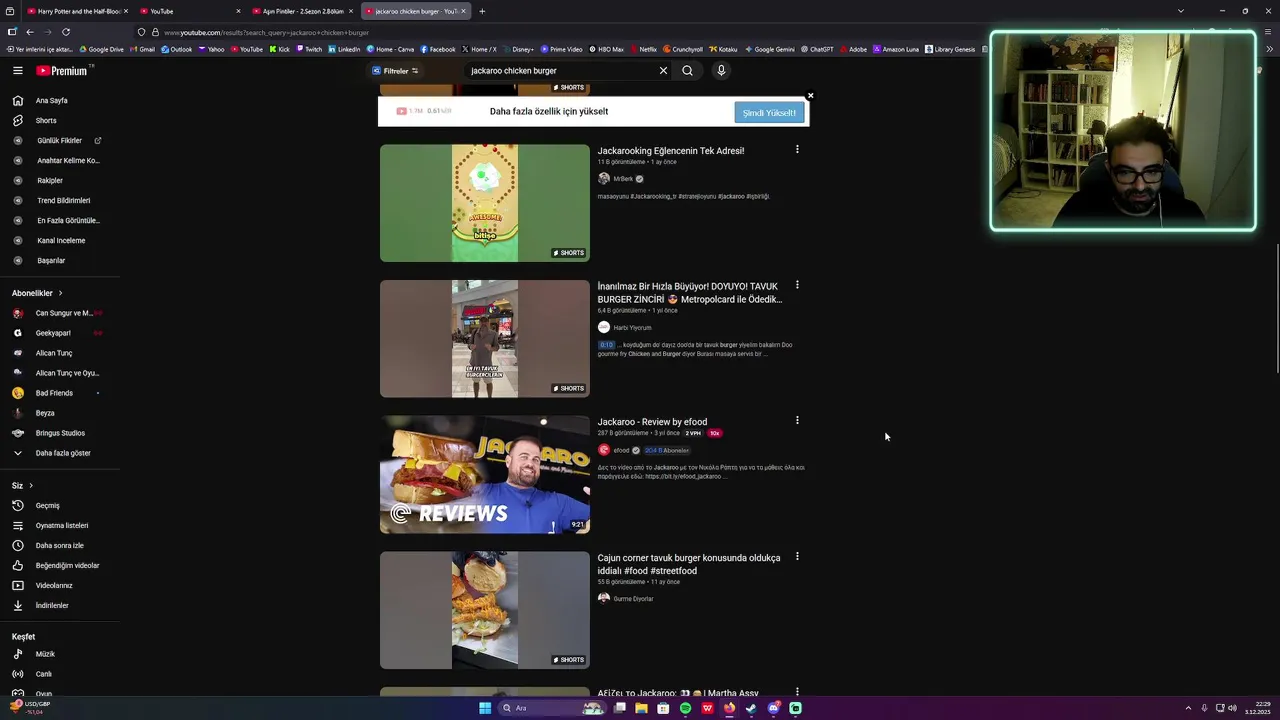Click the magnifier search button
Viewport: 1280px width, 720px height.
click(x=687, y=71)
